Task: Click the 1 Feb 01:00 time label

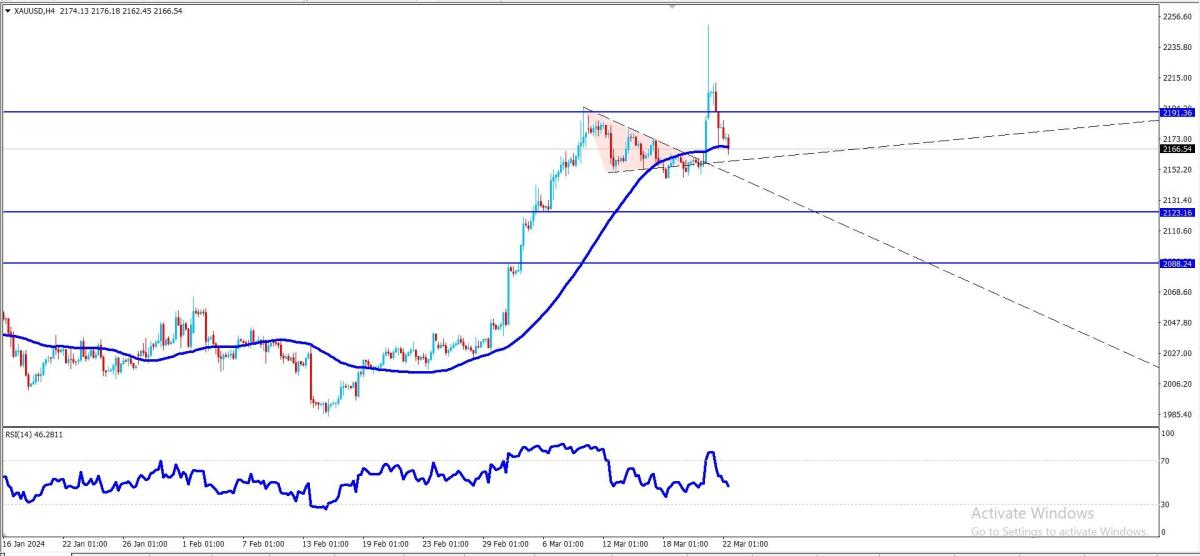Action: pyautogui.click(x=204, y=544)
